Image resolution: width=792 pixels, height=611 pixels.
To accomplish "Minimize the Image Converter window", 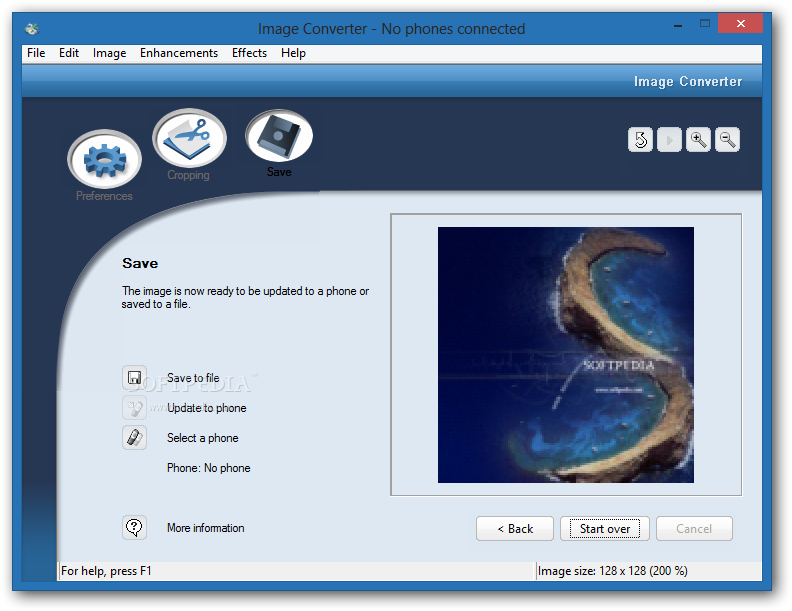I will pos(678,25).
